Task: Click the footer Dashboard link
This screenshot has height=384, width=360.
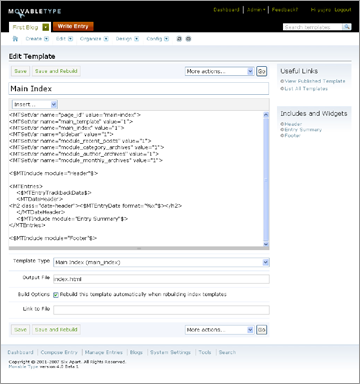Action: [x=21, y=352]
